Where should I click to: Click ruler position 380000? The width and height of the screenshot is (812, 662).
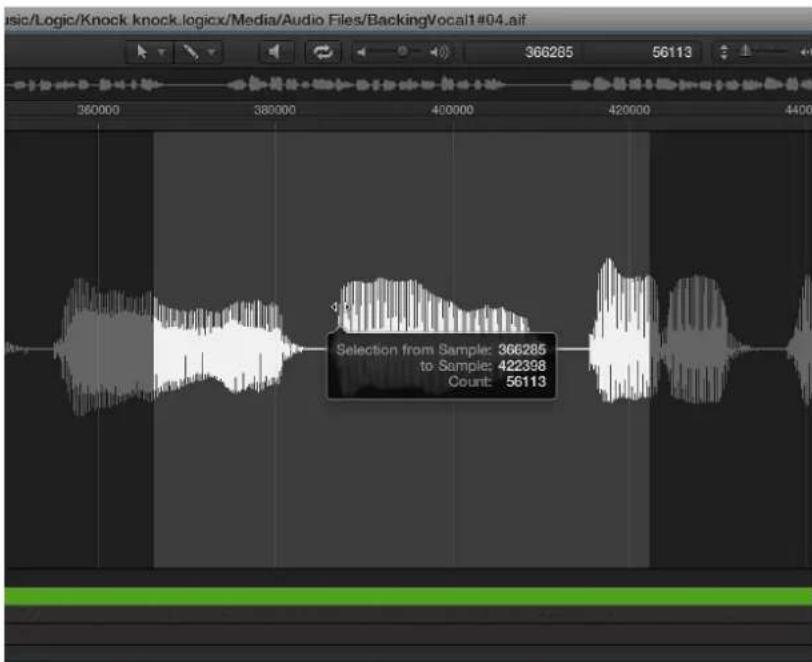click(274, 110)
